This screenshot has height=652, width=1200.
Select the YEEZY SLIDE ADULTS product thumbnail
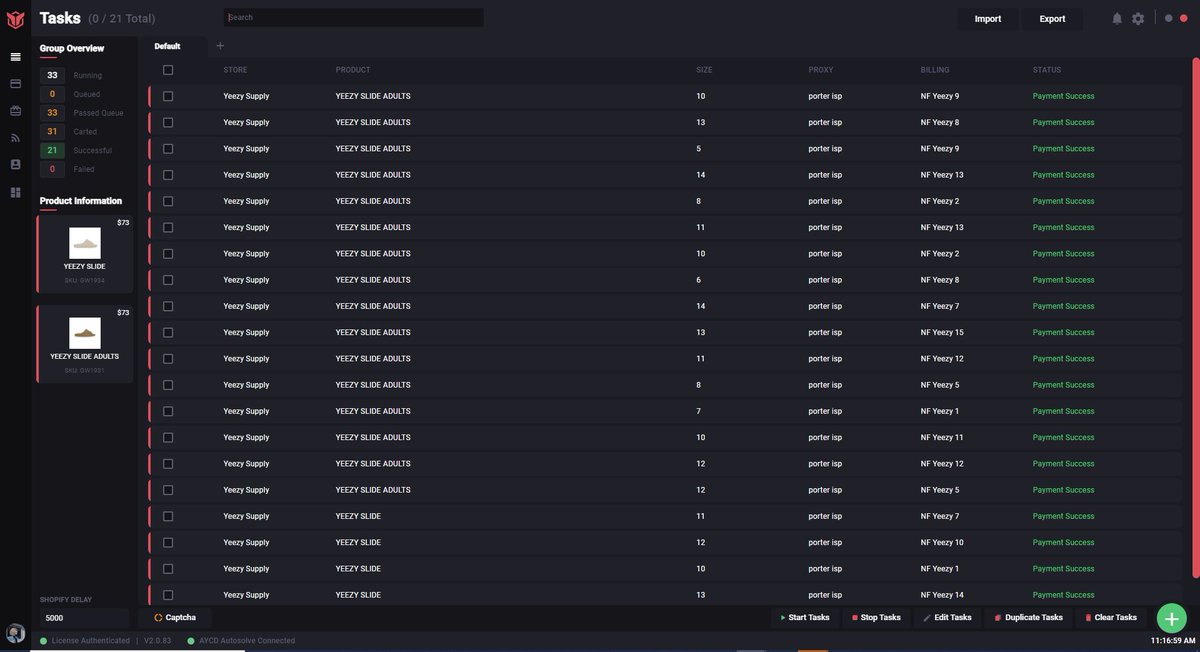pos(85,333)
